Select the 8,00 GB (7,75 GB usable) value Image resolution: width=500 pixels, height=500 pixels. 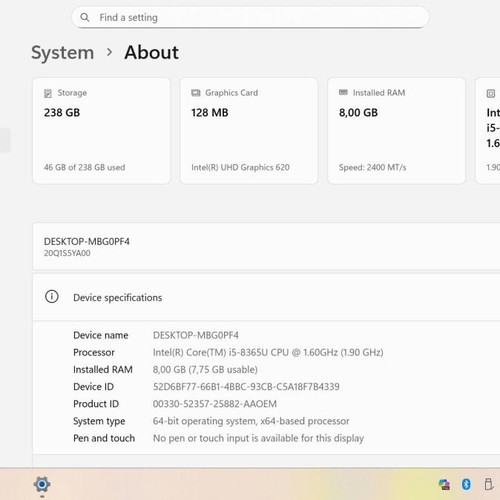pyautogui.click(x=205, y=369)
